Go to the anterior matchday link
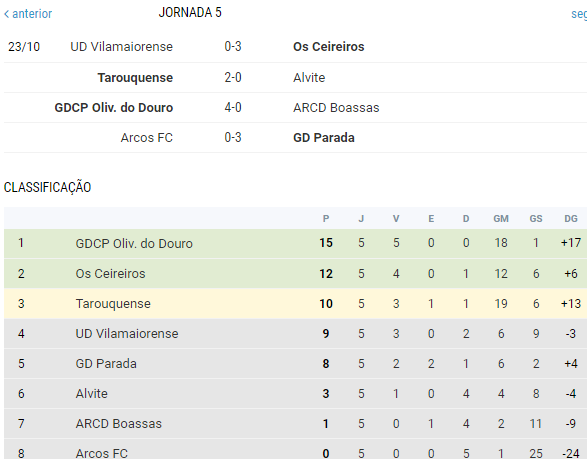The image size is (587, 459). pyautogui.click(x=28, y=14)
